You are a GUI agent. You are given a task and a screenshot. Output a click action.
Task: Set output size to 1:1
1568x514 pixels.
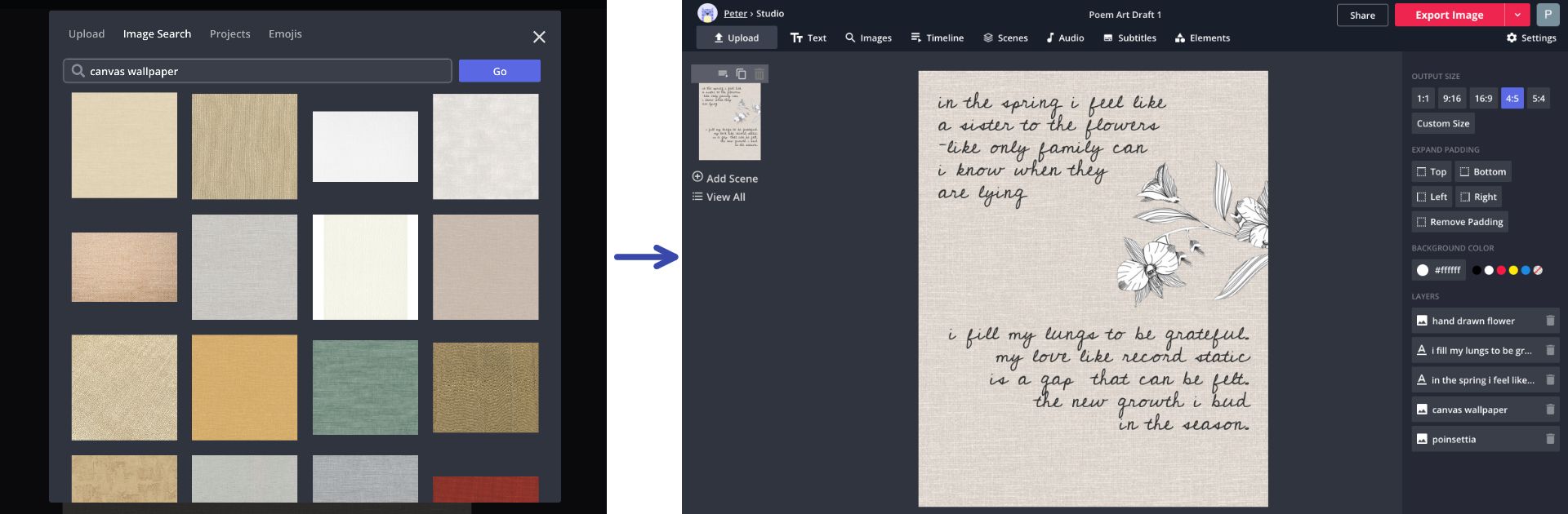point(1423,99)
